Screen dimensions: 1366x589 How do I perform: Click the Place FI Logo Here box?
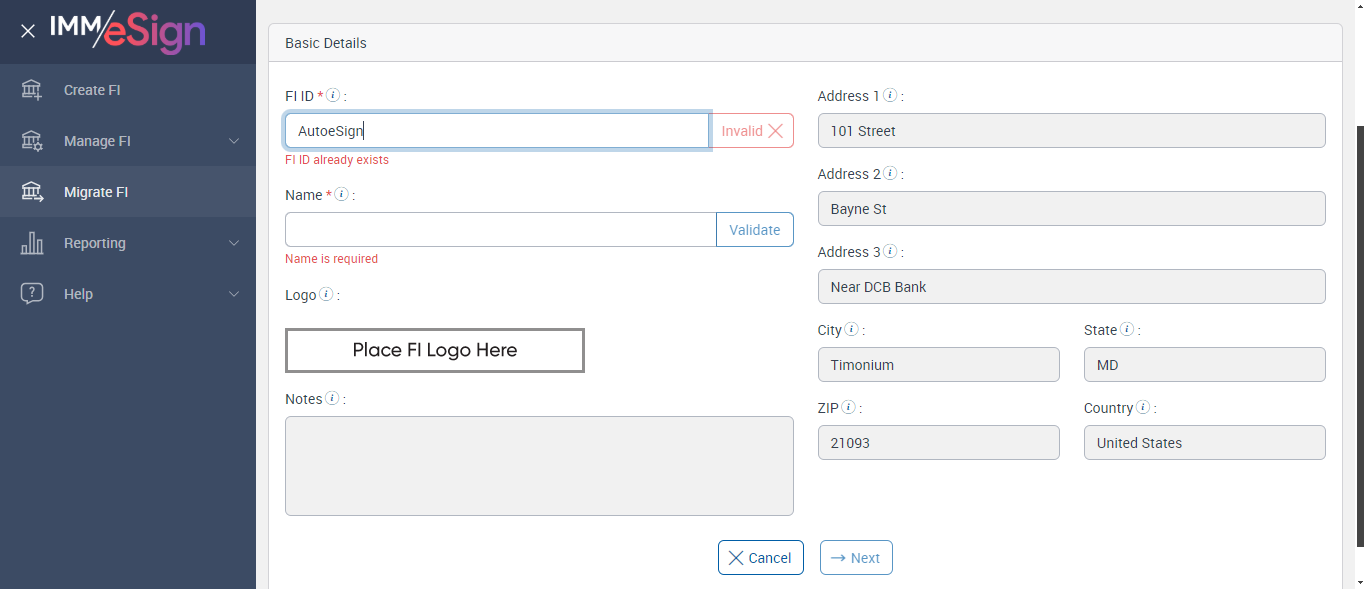pos(435,350)
